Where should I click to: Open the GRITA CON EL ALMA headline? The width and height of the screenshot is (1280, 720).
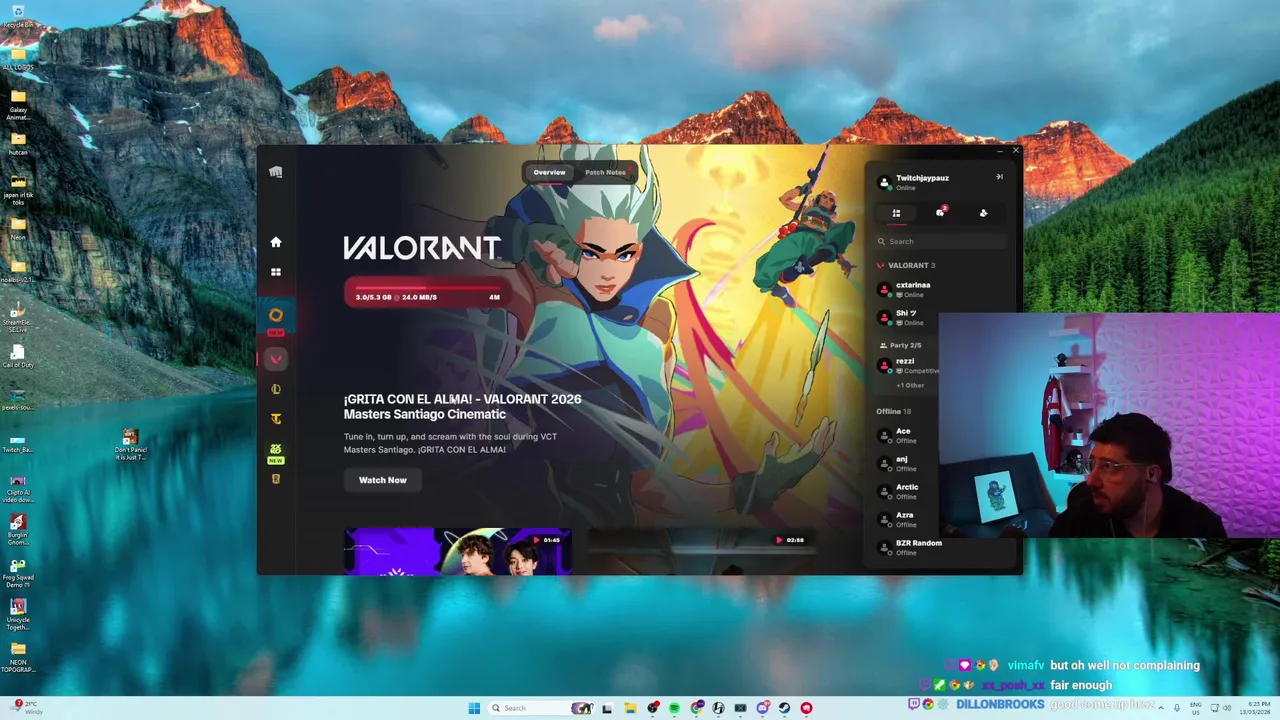462,406
